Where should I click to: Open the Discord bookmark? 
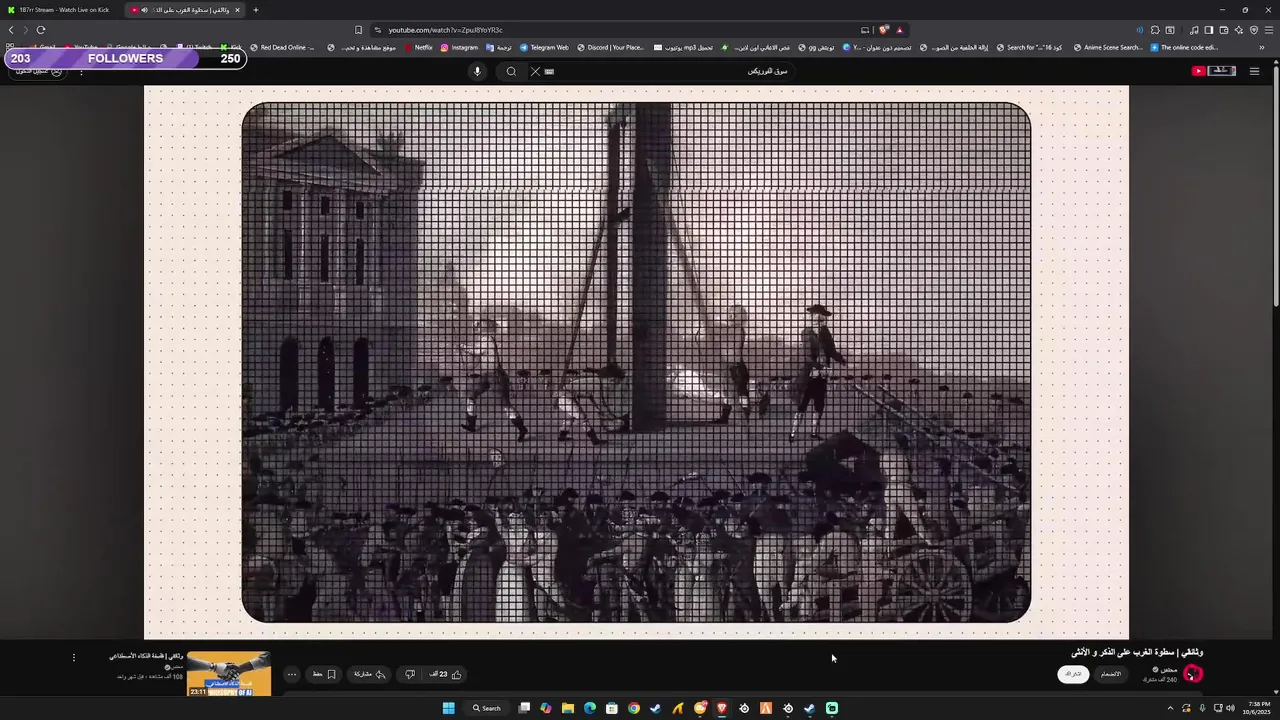pyautogui.click(x=610, y=47)
